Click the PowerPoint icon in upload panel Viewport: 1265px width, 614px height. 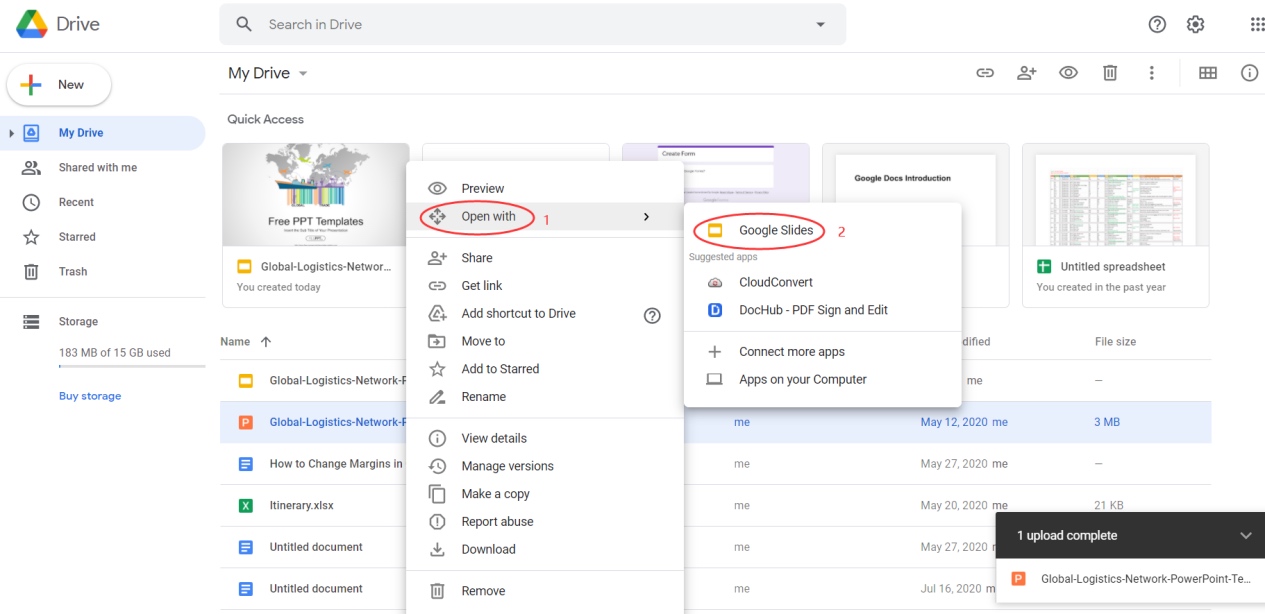click(1019, 579)
